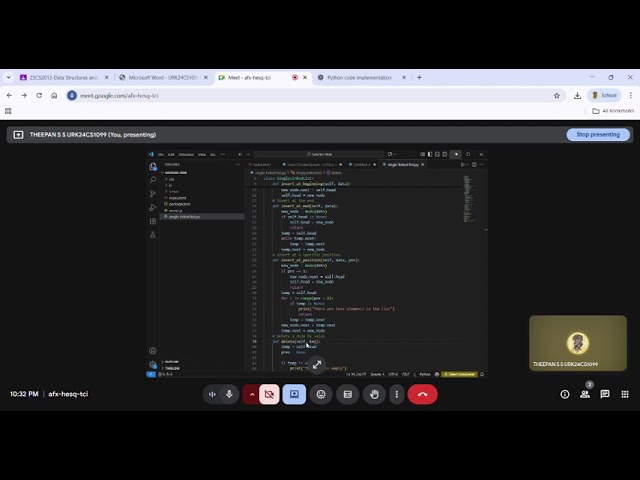The width and height of the screenshot is (640, 480).
Task: Open the activities grid icon
Action: coord(625,394)
